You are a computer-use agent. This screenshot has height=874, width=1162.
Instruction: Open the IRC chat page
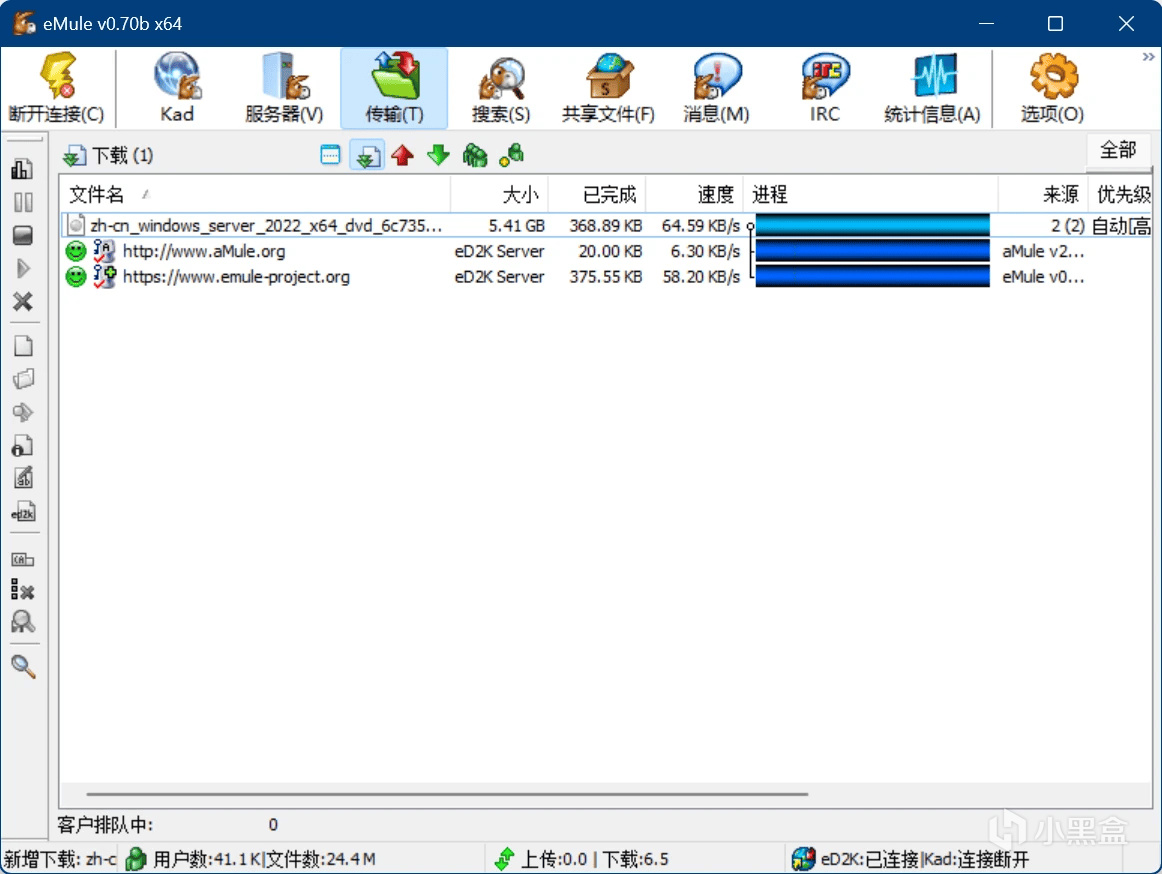pos(824,87)
